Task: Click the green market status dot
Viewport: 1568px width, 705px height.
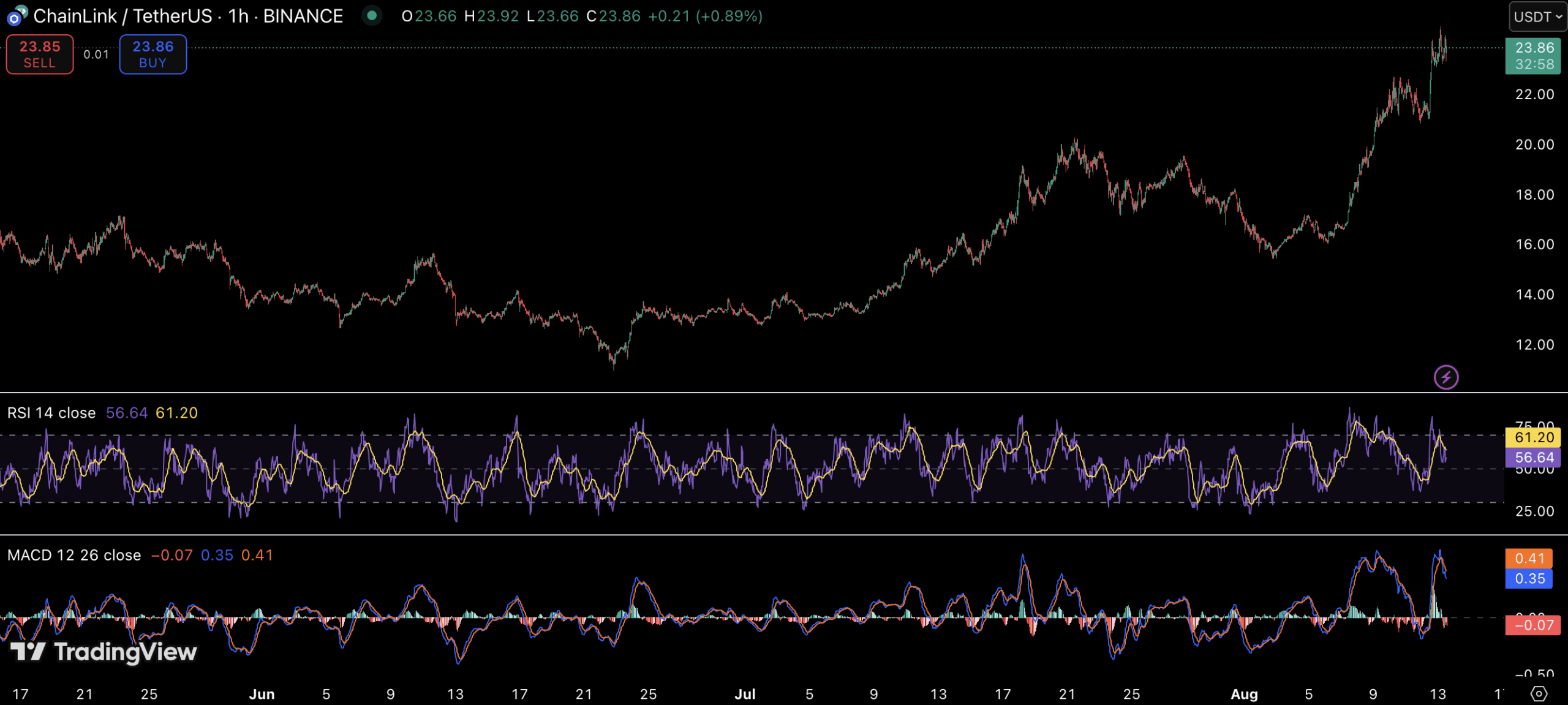Action: [x=371, y=15]
